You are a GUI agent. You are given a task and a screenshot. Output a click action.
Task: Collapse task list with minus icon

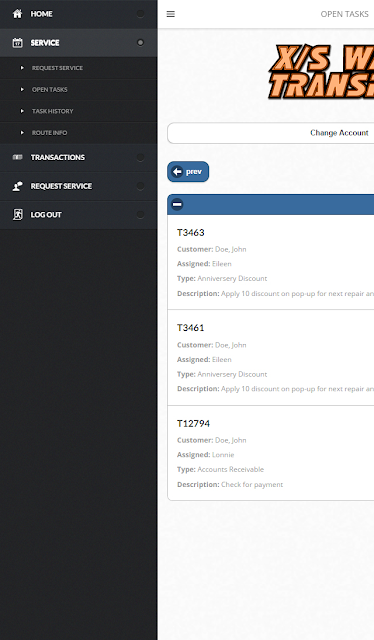[177, 204]
